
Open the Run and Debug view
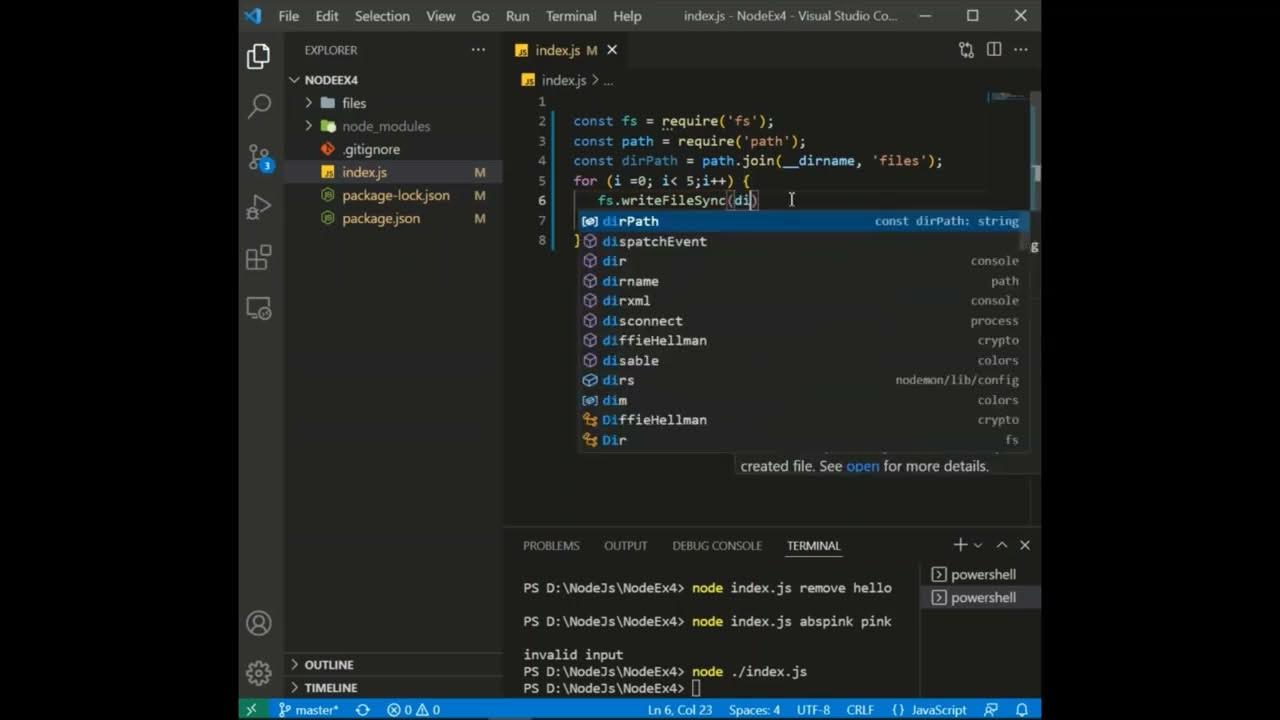(259, 207)
